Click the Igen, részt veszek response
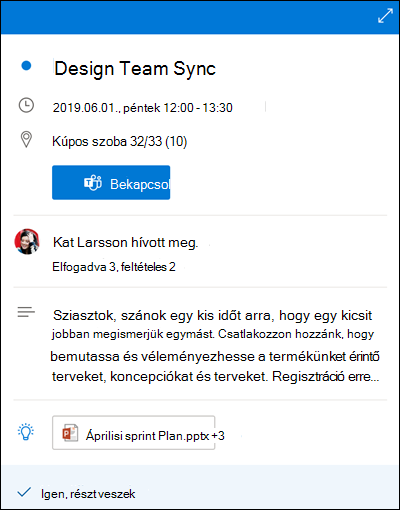The width and height of the screenshot is (400, 510). pyautogui.click(x=88, y=494)
